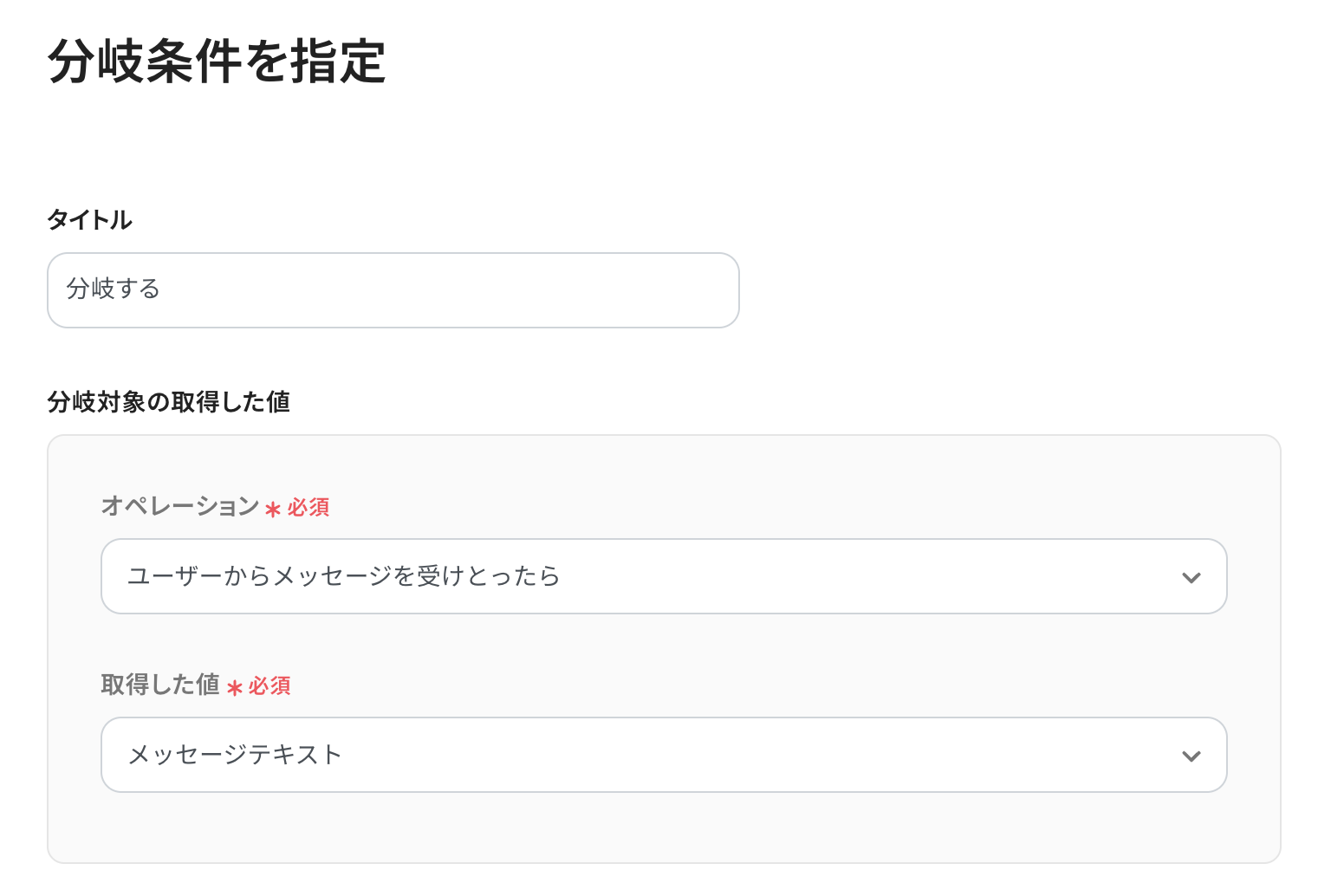Open the オペレーション dropdown

664,576
